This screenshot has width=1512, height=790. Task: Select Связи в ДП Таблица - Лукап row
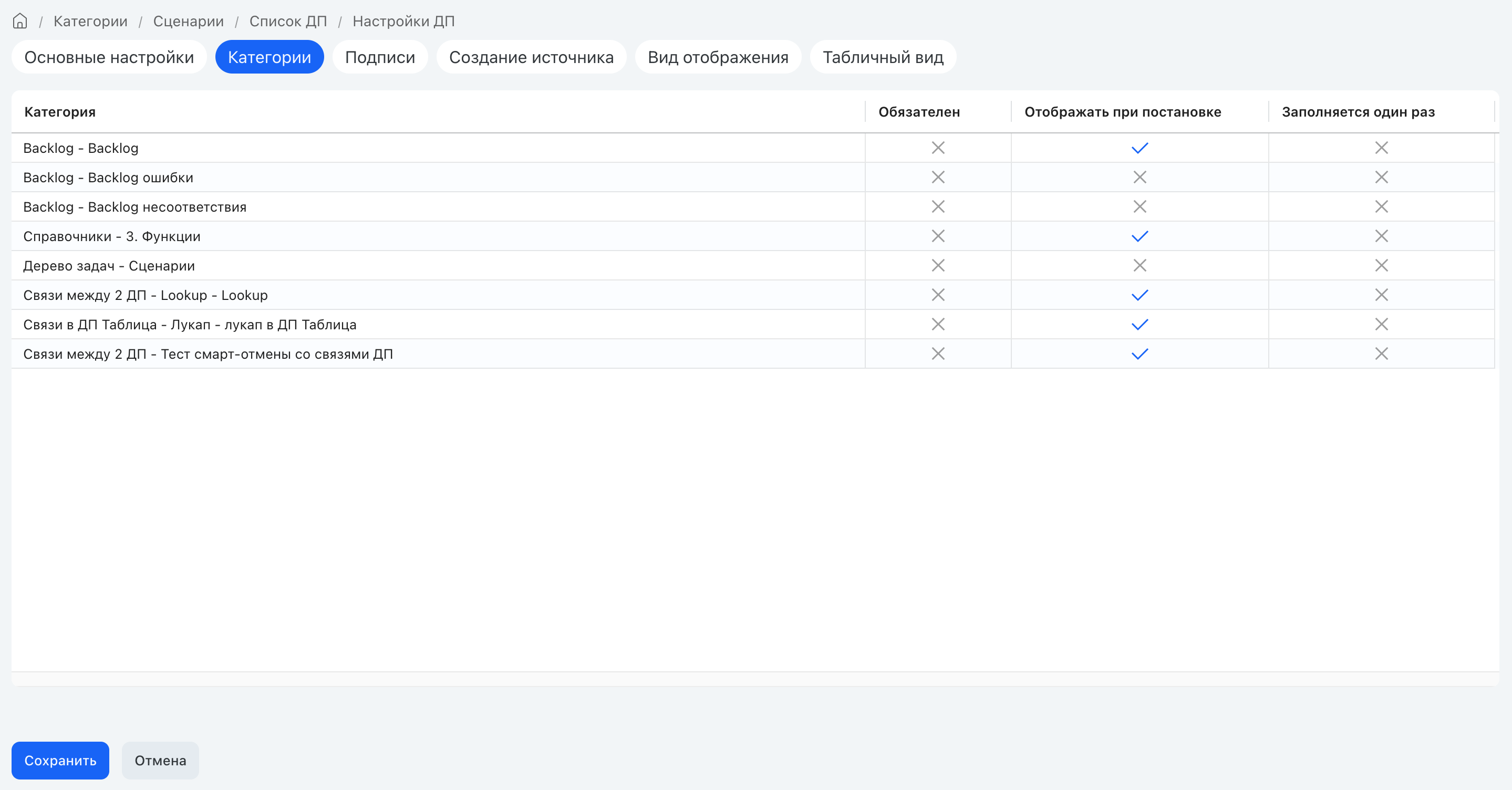(x=753, y=324)
